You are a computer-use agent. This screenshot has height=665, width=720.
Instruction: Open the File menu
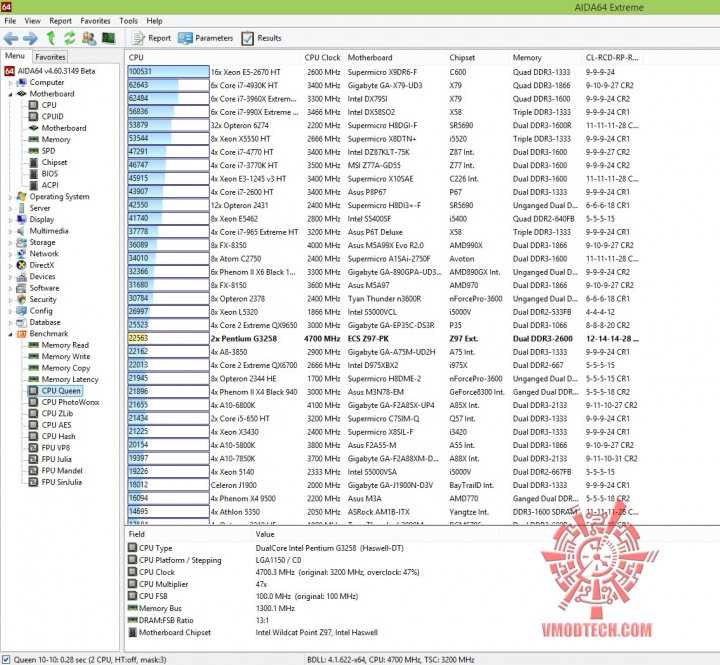tap(10, 21)
